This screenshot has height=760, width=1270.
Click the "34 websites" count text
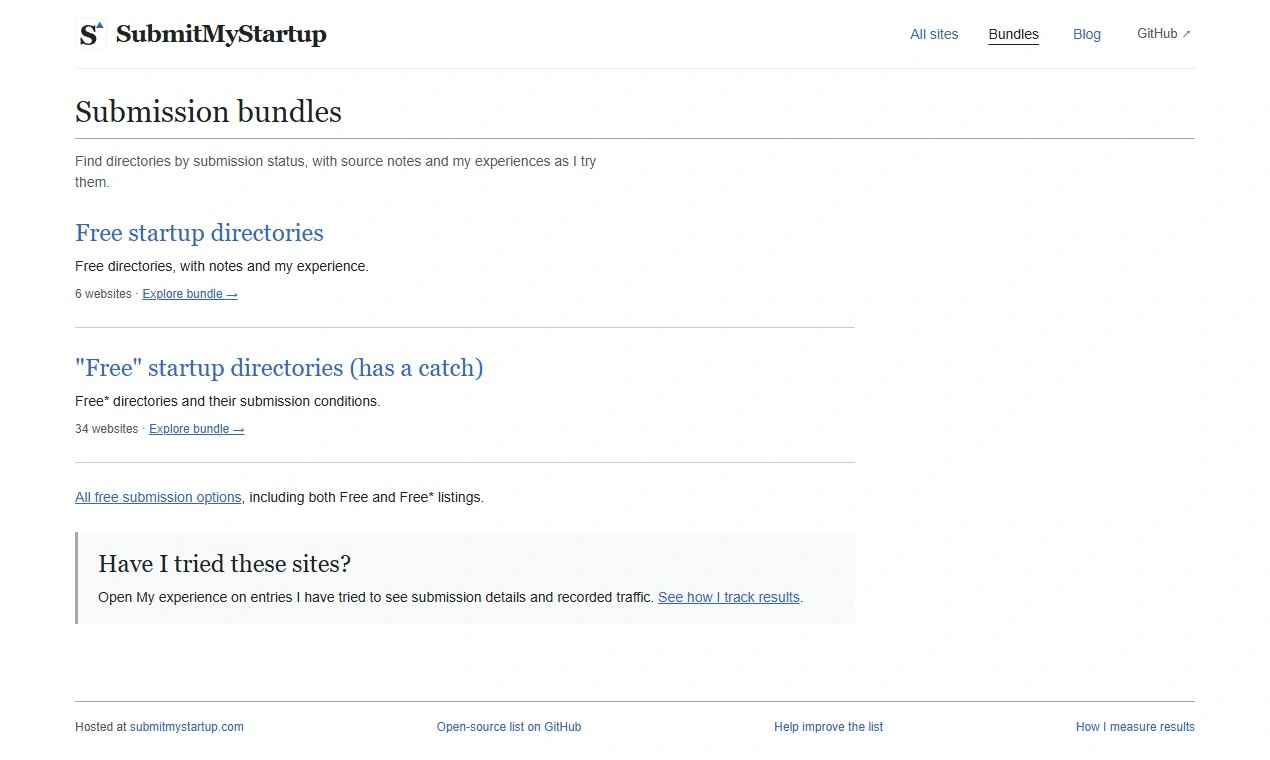click(107, 429)
